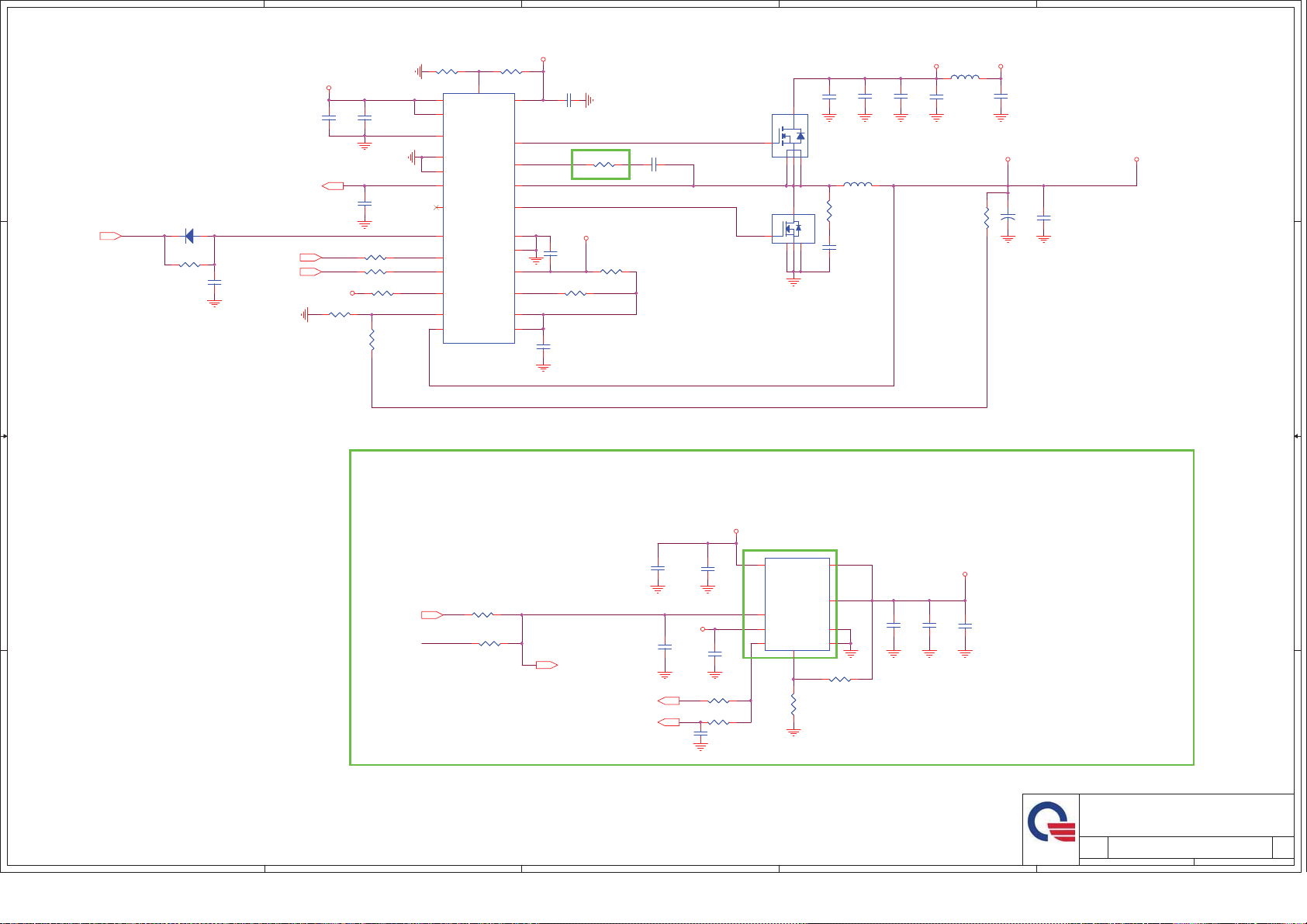Select the small IC inside the green box
1307x924 pixels.
[x=797, y=604]
